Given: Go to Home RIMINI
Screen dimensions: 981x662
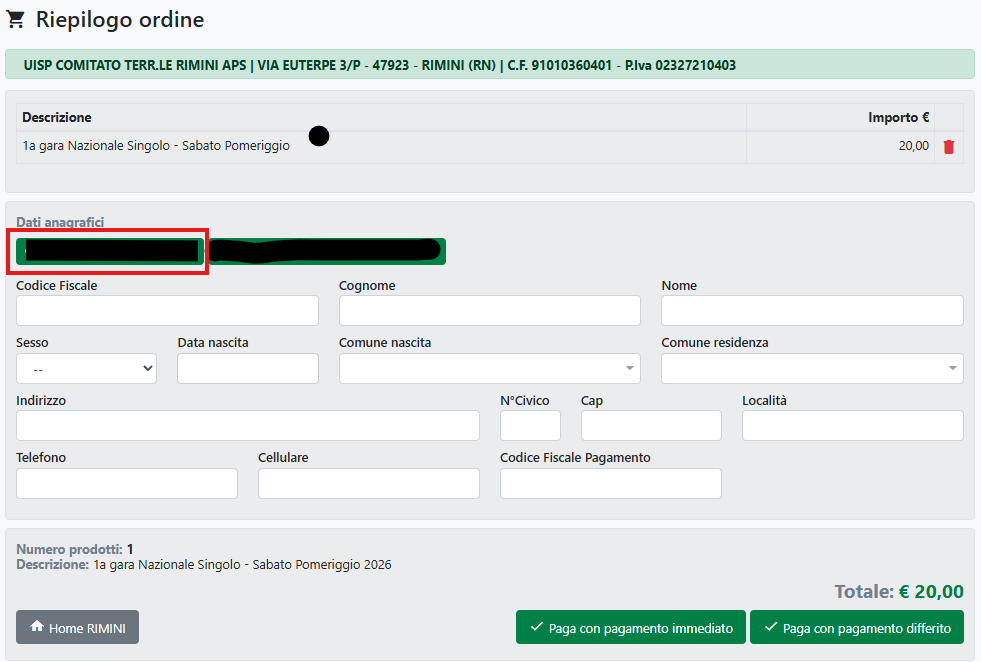Looking at the screenshot, I should [77, 627].
